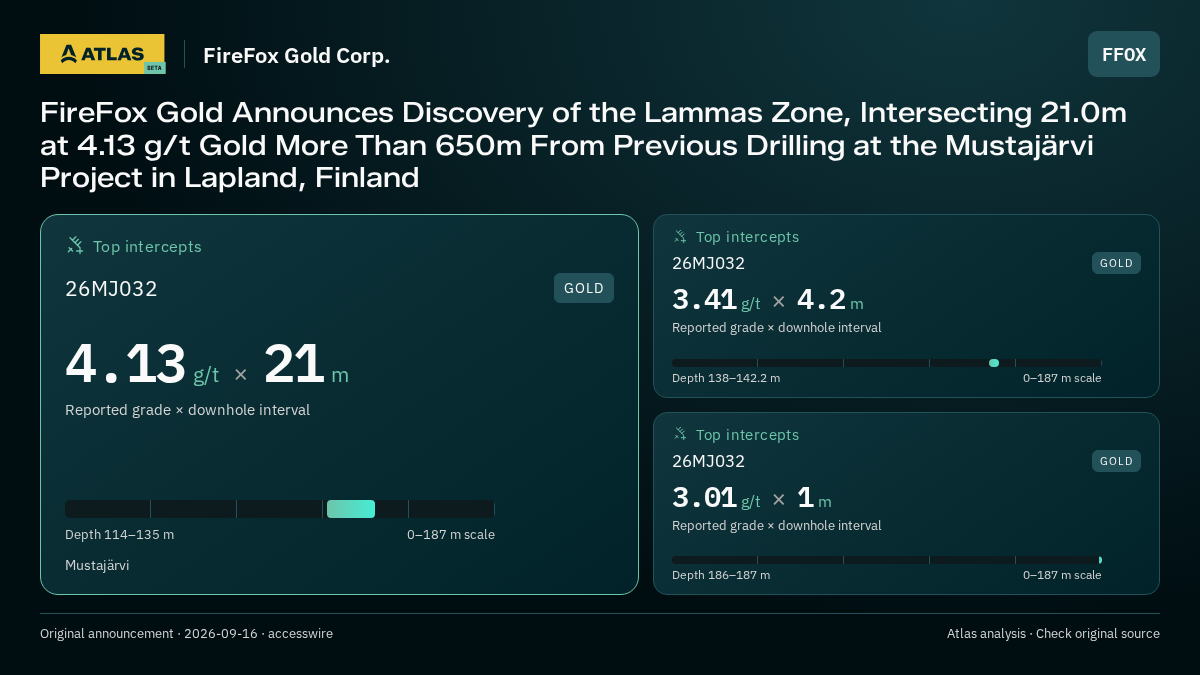Viewport: 1200px width, 675px height.
Task: Click the Depth 186–187 m label
Action: pos(721,575)
